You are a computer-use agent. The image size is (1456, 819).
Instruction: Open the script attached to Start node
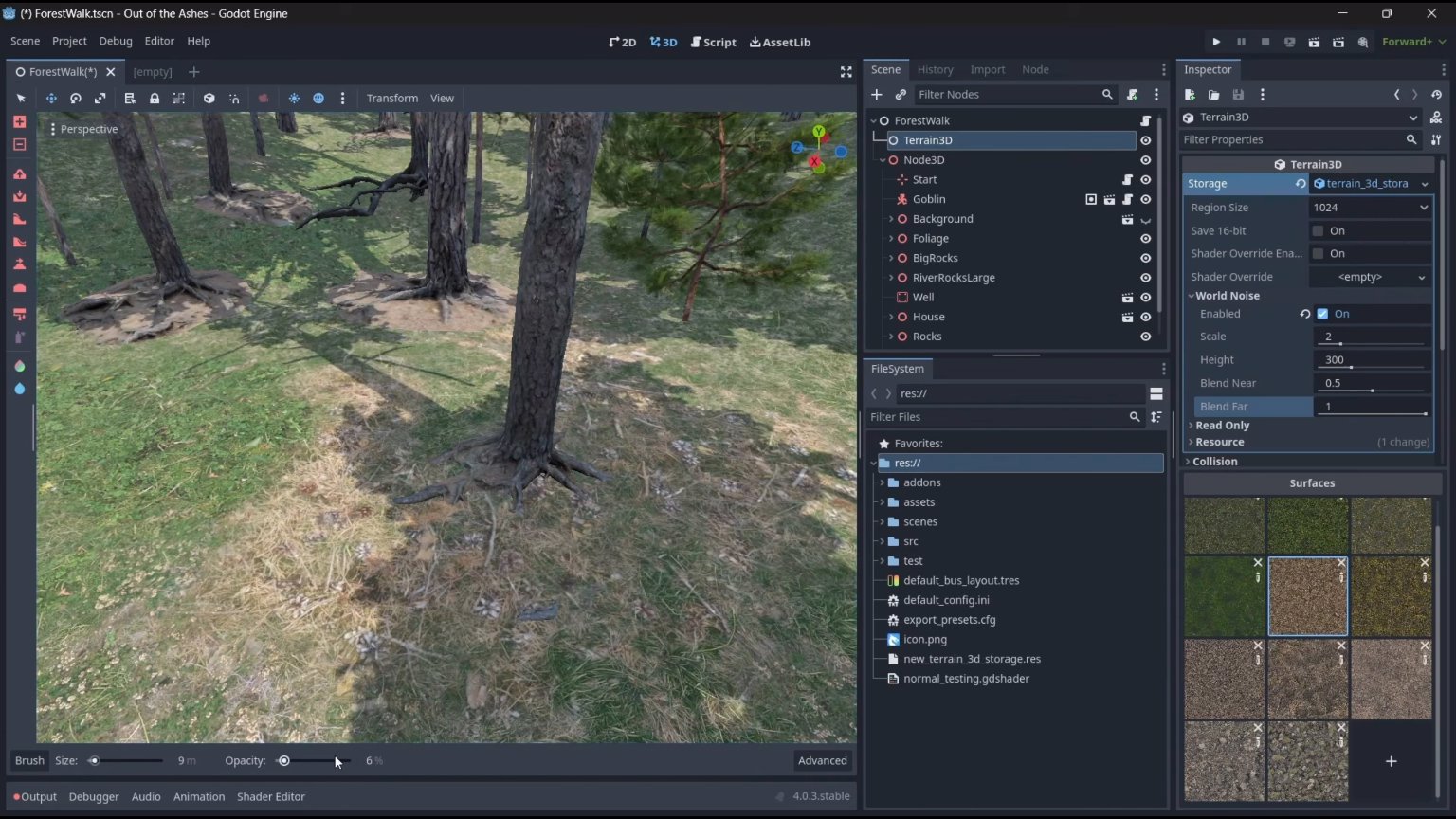coord(1127,180)
